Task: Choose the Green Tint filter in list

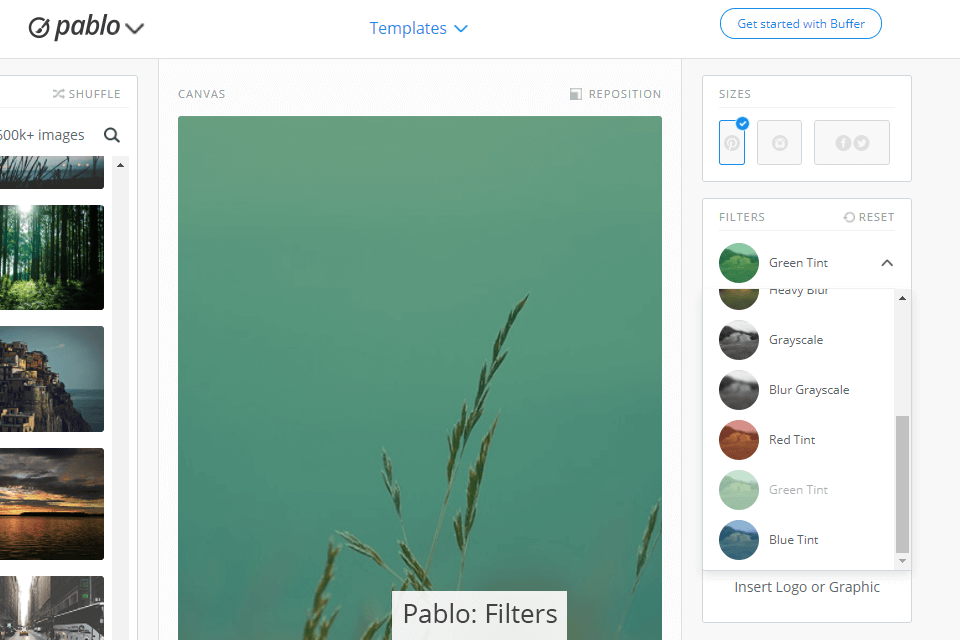Action: click(x=798, y=489)
